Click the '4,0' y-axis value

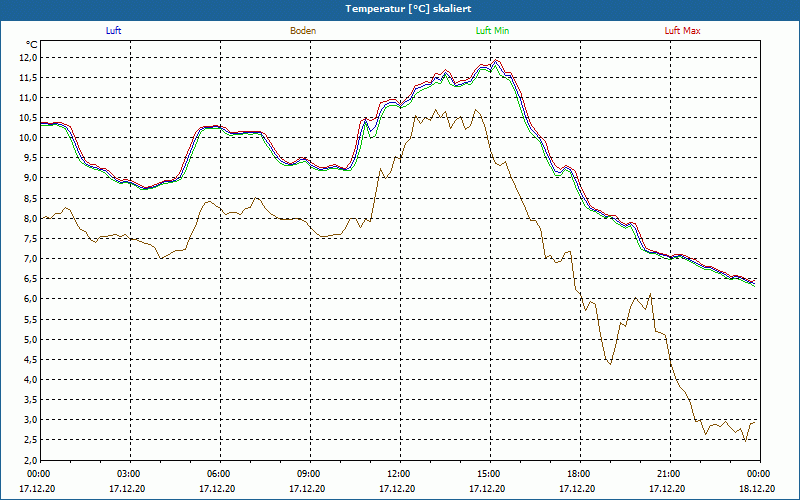coord(31,380)
